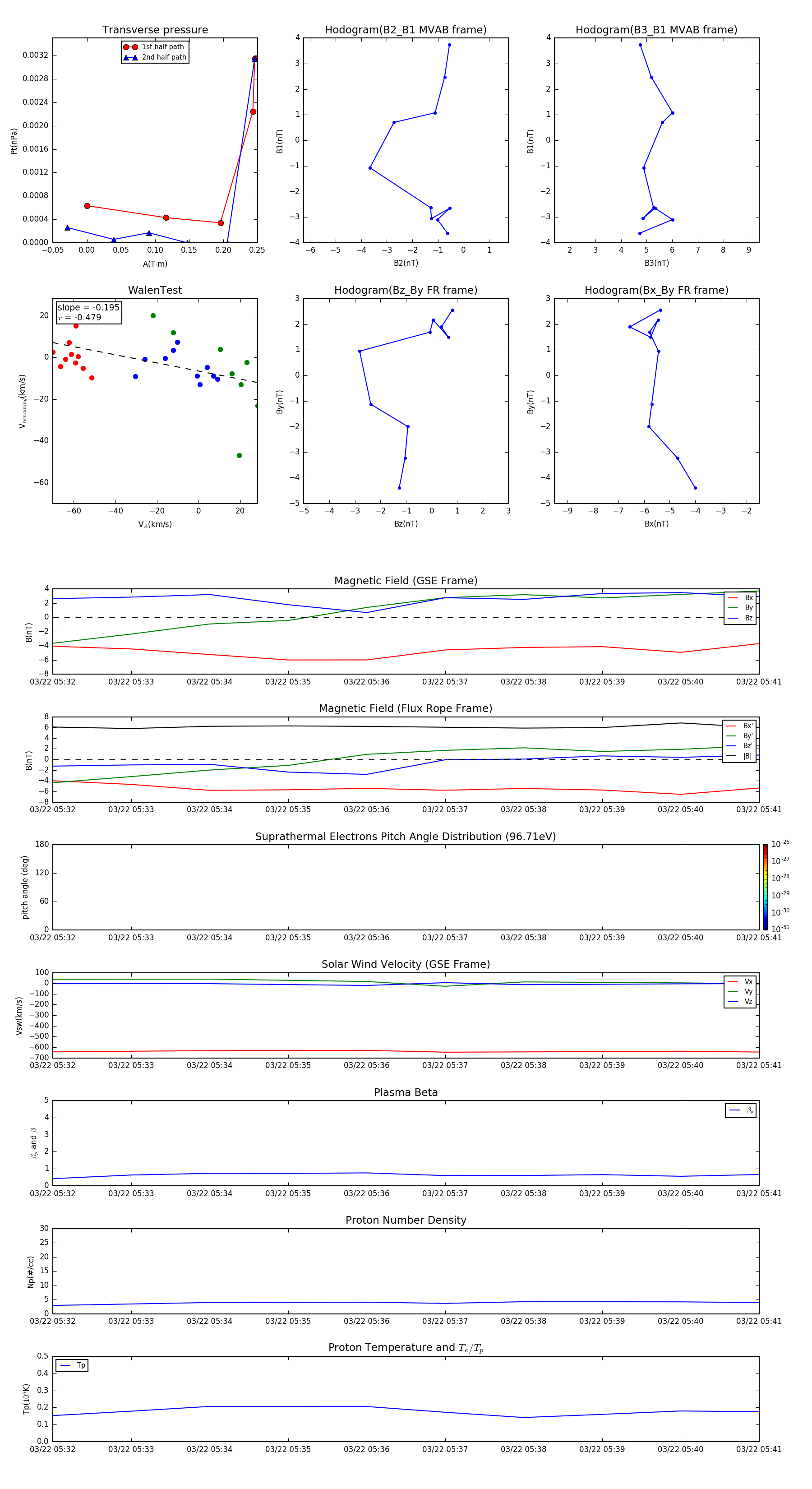
Task: Click the pitch angle colorbar gradient
Action: coord(765,887)
